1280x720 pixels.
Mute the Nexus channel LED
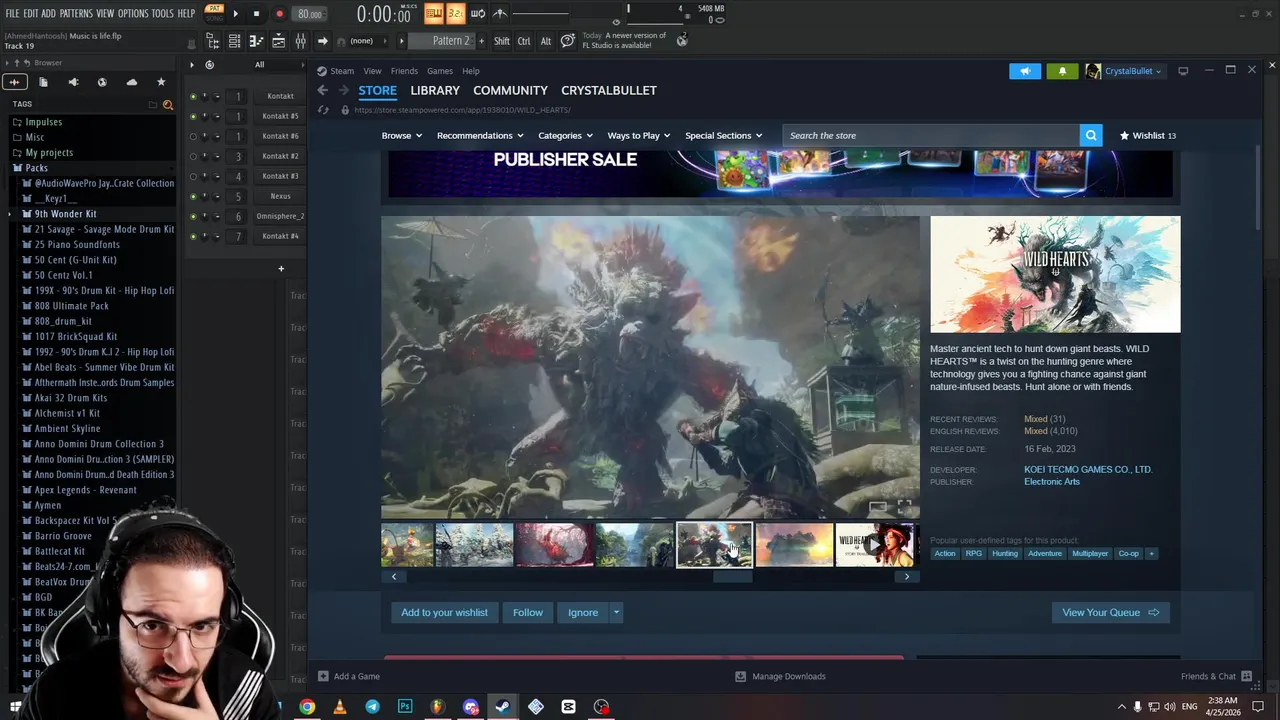click(x=193, y=196)
